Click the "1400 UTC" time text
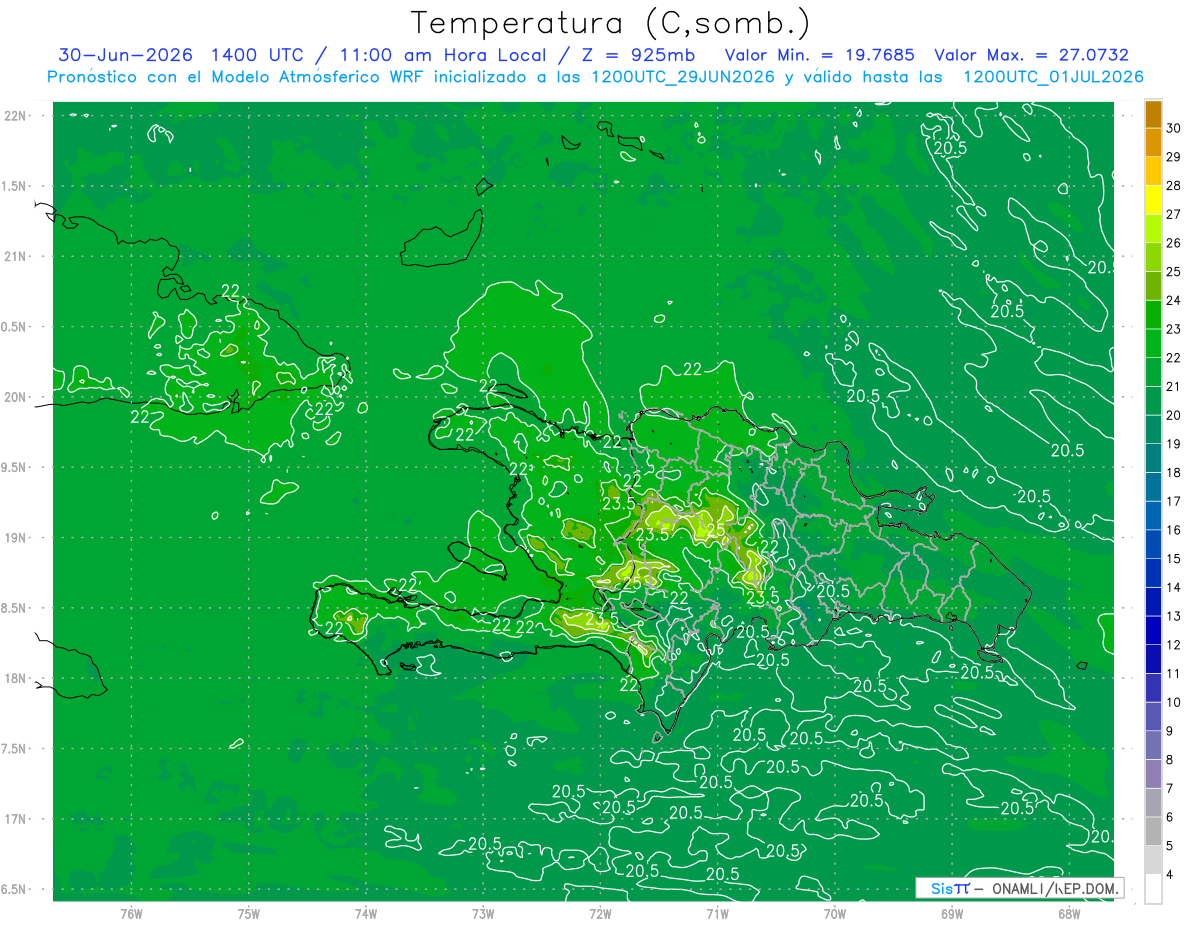This screenshot has width=1200, height=927. [x=259, y=55]
